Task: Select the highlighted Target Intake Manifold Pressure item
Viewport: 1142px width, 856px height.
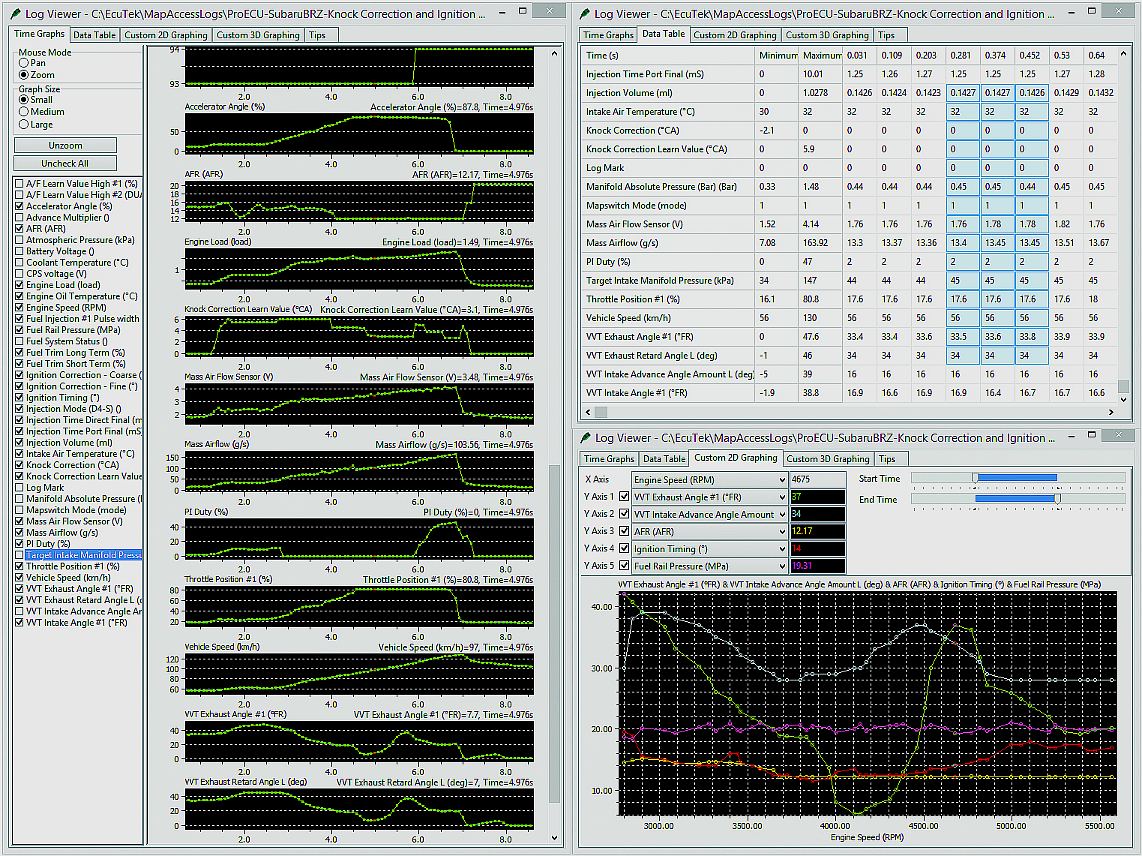Action: pos(84,555)
